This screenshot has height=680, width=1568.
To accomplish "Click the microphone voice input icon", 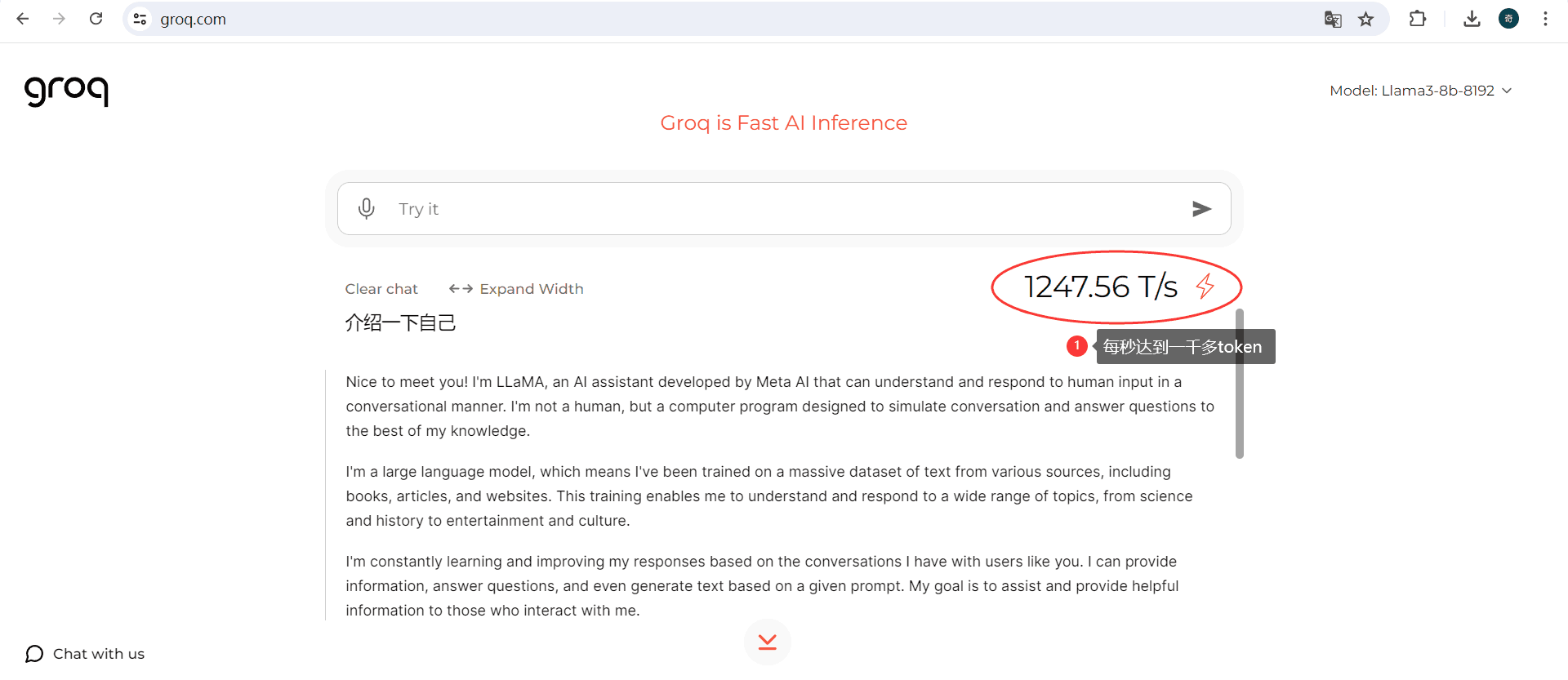I will (x=367, y=209).
